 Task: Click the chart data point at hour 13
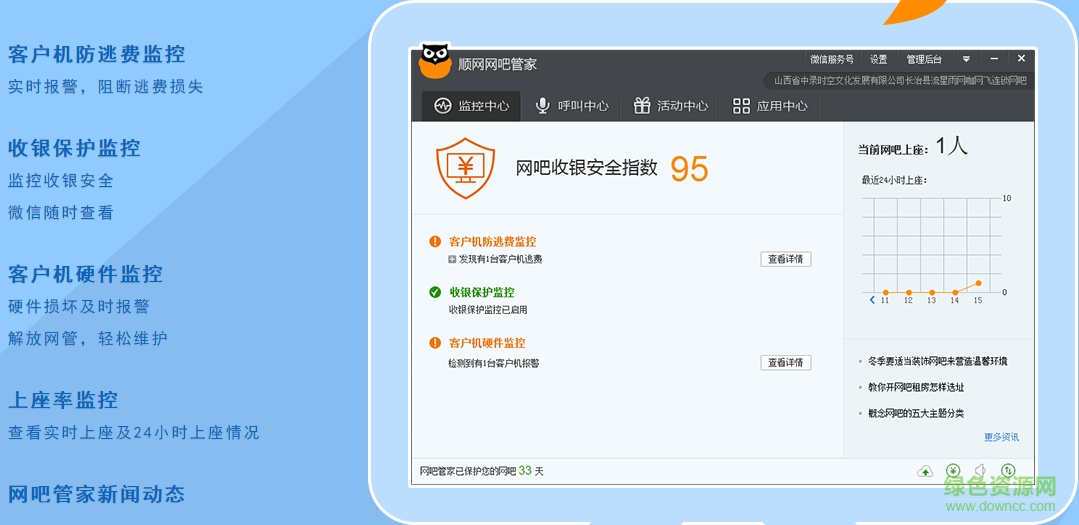[x=932, y=292]
